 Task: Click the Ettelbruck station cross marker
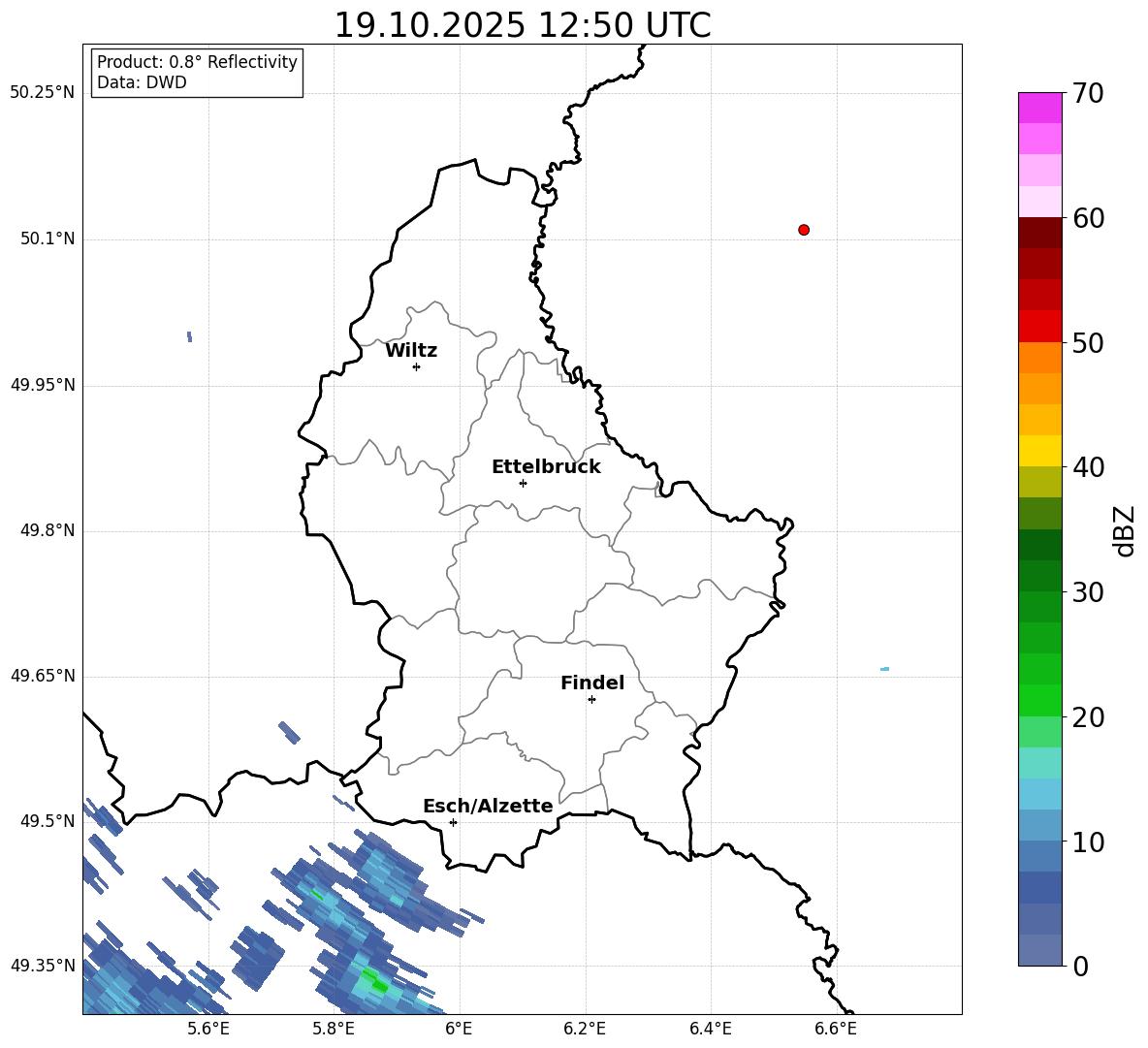coord(523,483)
